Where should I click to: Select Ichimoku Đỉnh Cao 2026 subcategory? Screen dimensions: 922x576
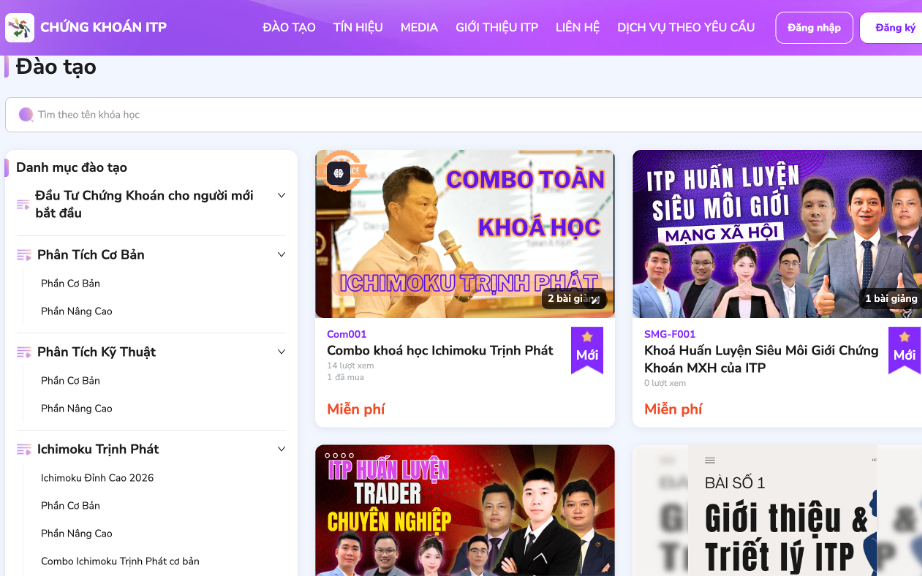[x=97, y=478]
